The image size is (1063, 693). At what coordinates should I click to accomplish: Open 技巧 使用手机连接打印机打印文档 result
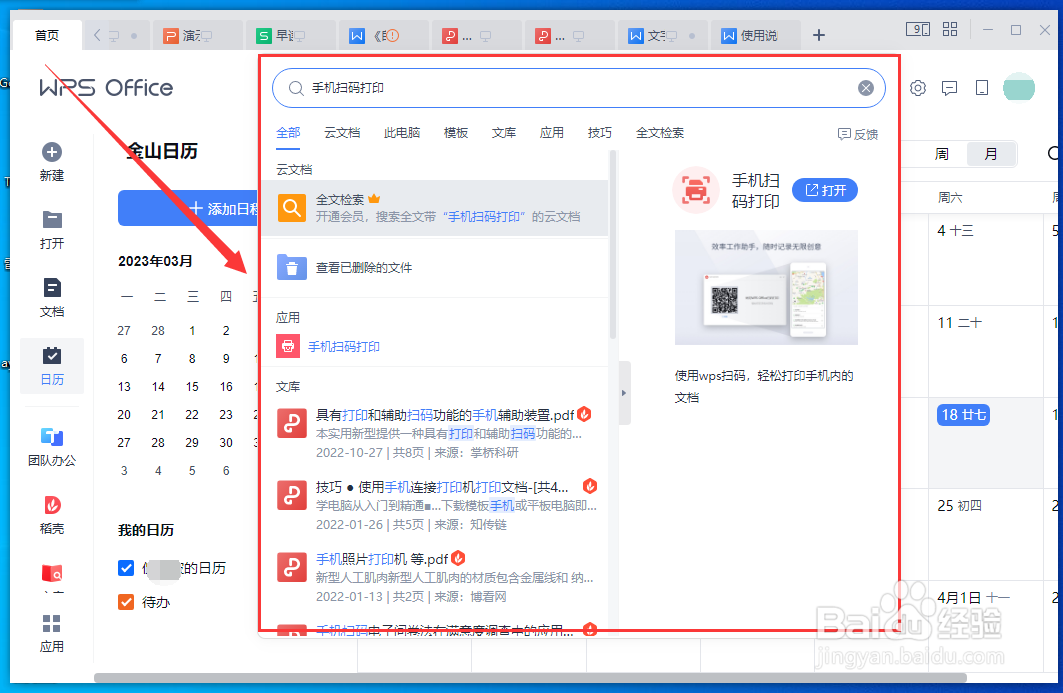(x=435, y=505)
